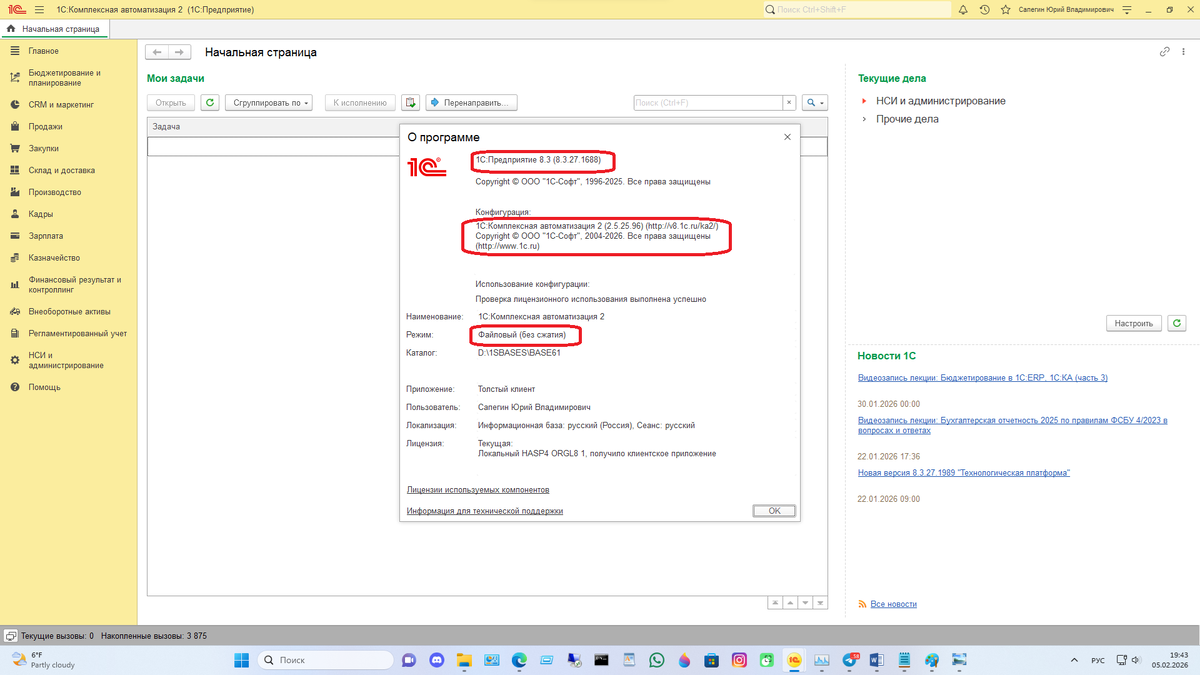This screenshot has height=675, width=1200.
Task: Open WhatsApp from the taskbar
Action: 656,660
